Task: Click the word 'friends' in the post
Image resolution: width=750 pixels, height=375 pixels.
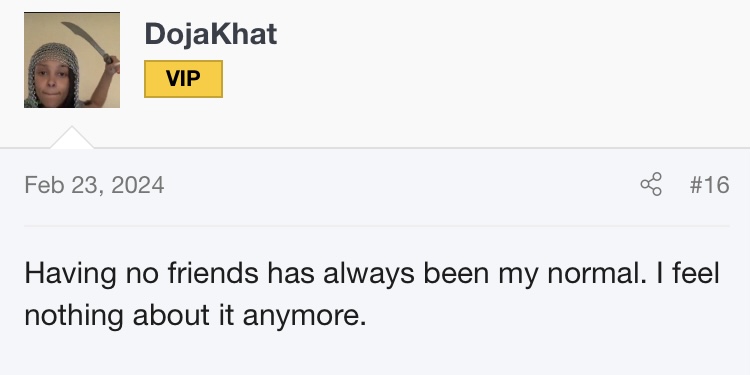Action: [213, 274]
